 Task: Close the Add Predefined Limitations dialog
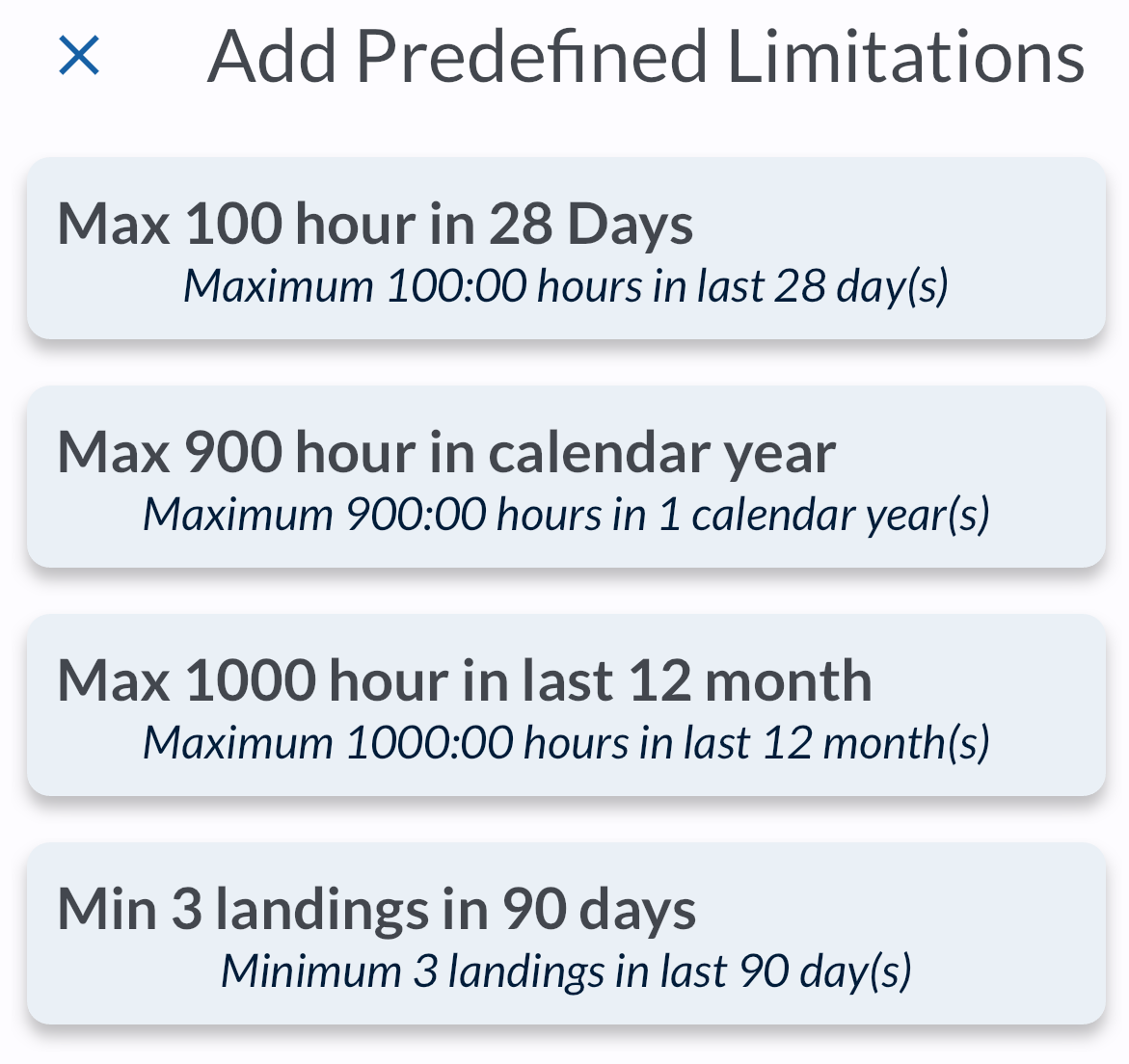(79, 56)
